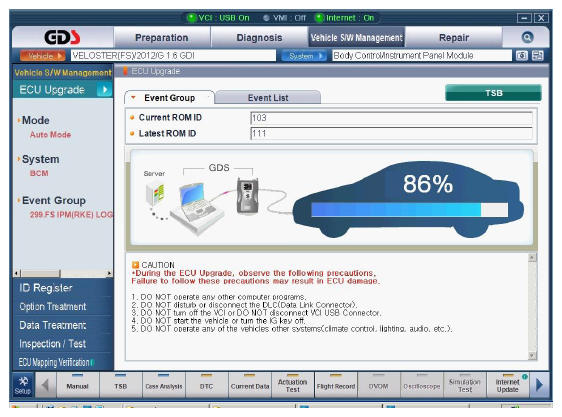Click the bottom toolbar left arrow

(45, 385)
